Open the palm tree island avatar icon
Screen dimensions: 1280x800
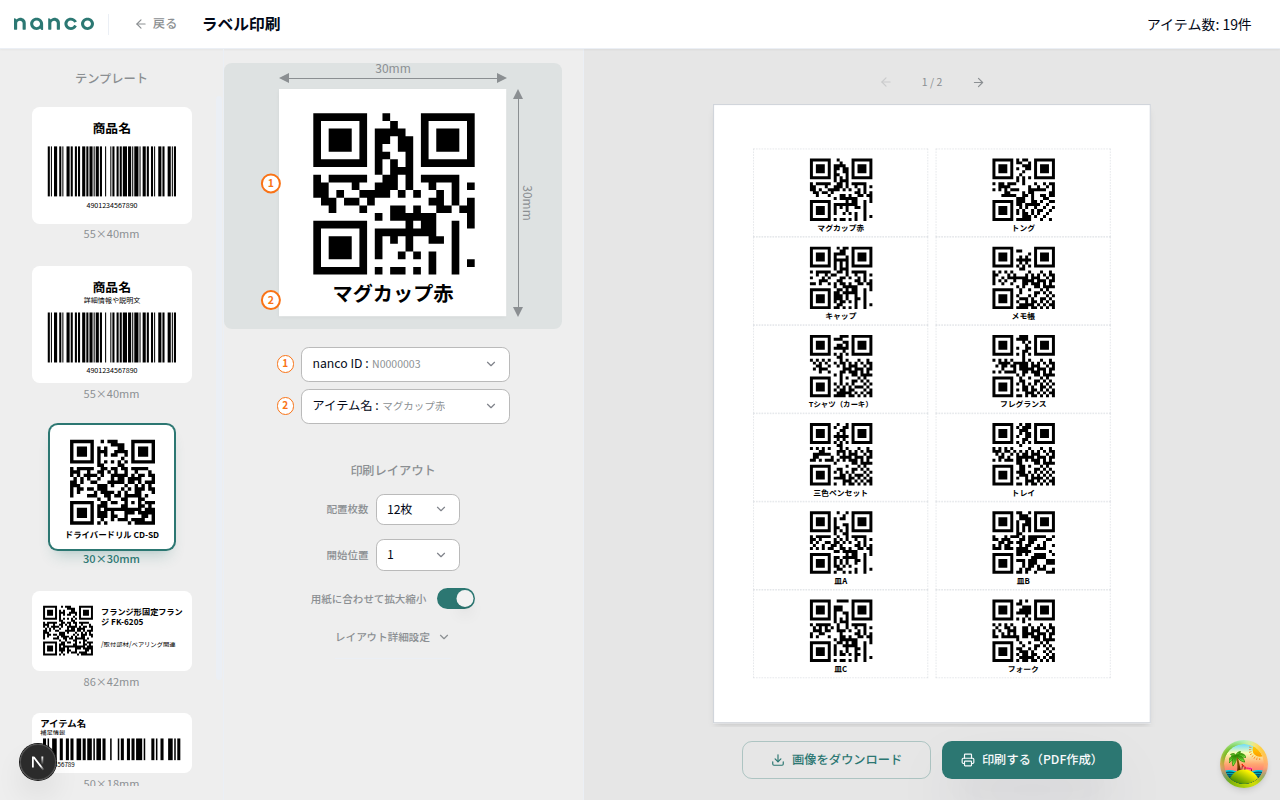pyautogui.click(x=1243, y=764)
